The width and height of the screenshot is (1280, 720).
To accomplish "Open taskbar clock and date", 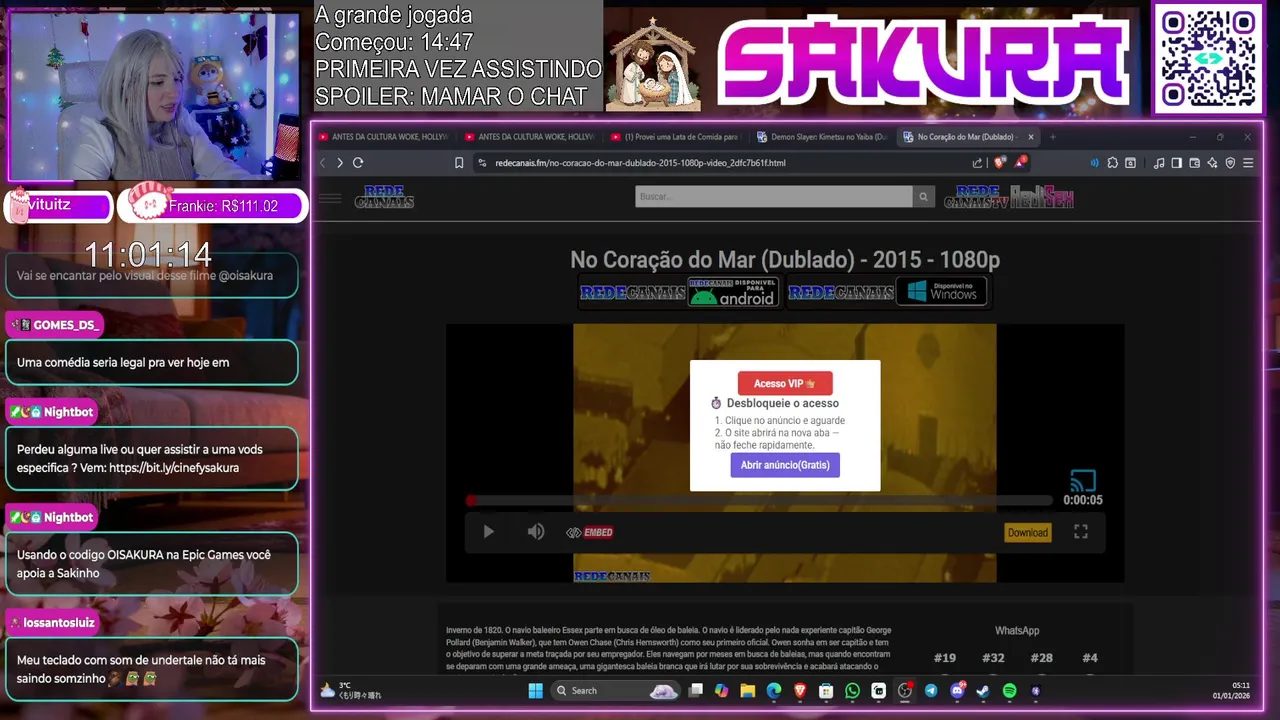I will click(x=1231, y=691).
